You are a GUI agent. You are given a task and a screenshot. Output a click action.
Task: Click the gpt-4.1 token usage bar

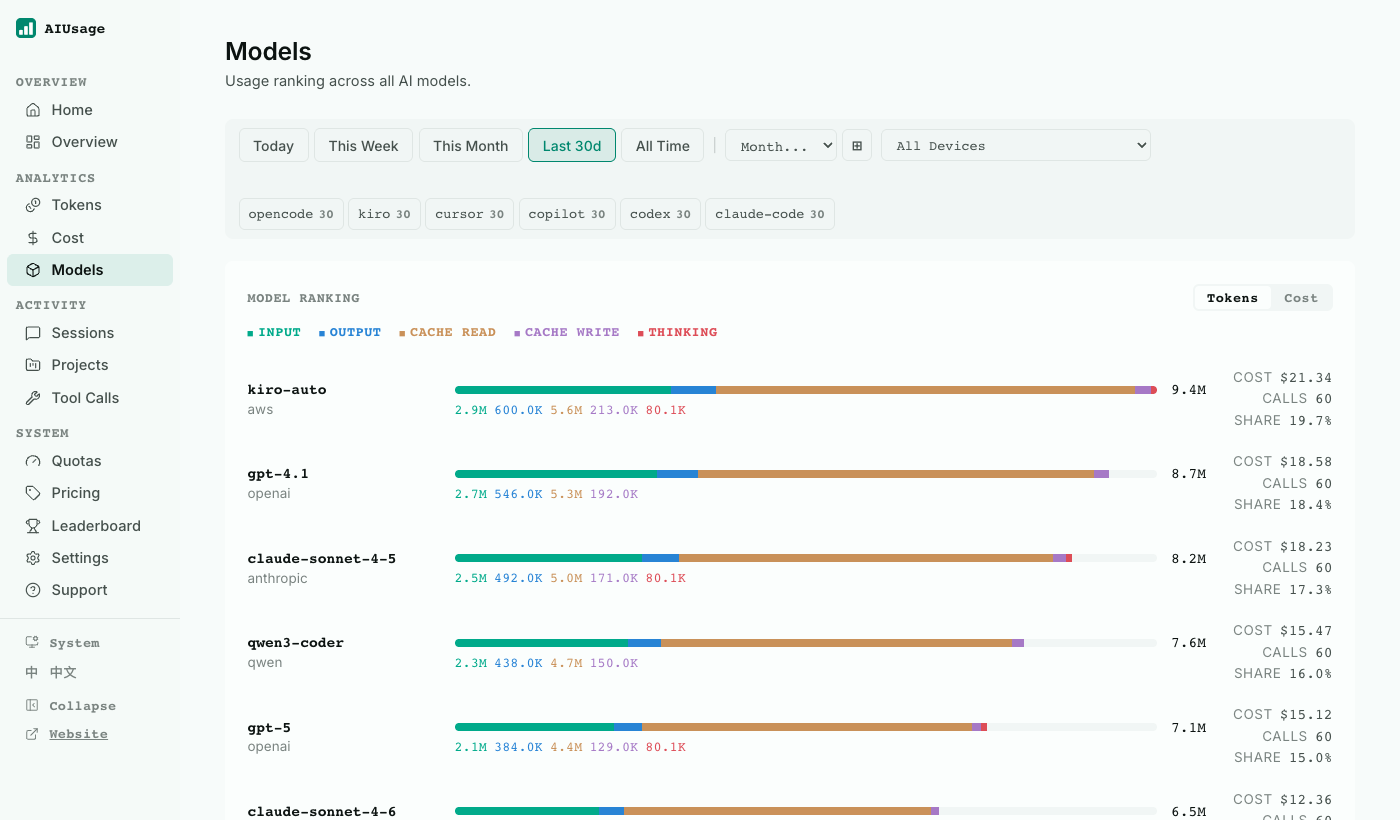tap(806, 474)
